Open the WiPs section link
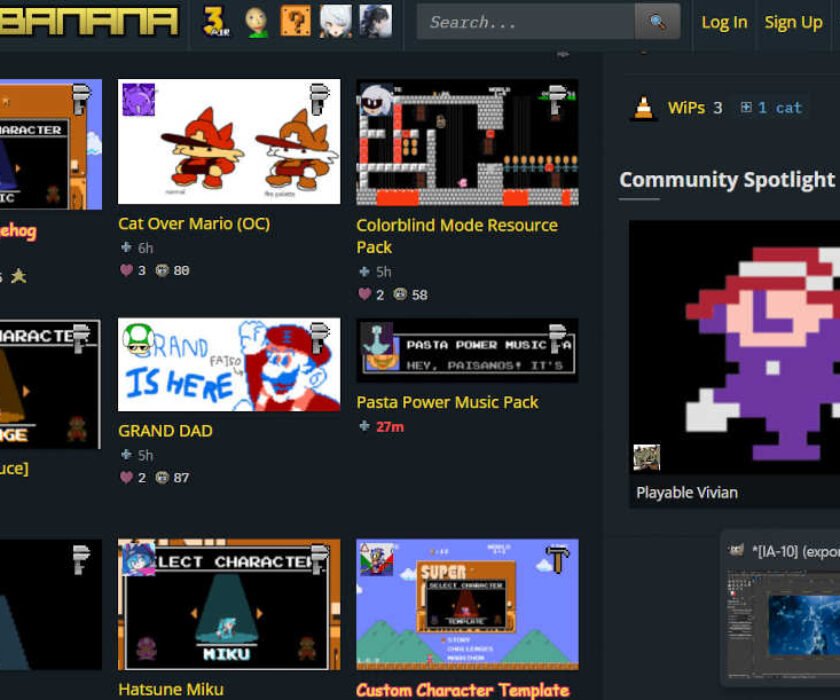This screenshot has height=700, width=840. click(x=686, y=108)
